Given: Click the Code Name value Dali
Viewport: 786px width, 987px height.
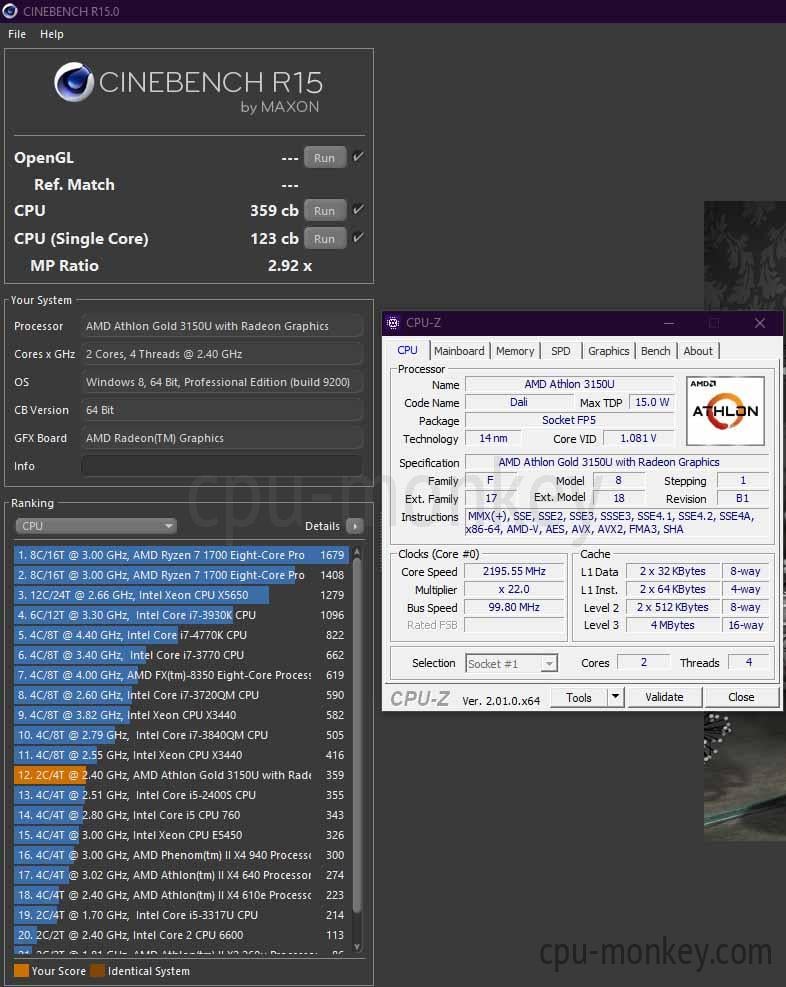Looking at the screenshot, I should click(x=519, y=402).
